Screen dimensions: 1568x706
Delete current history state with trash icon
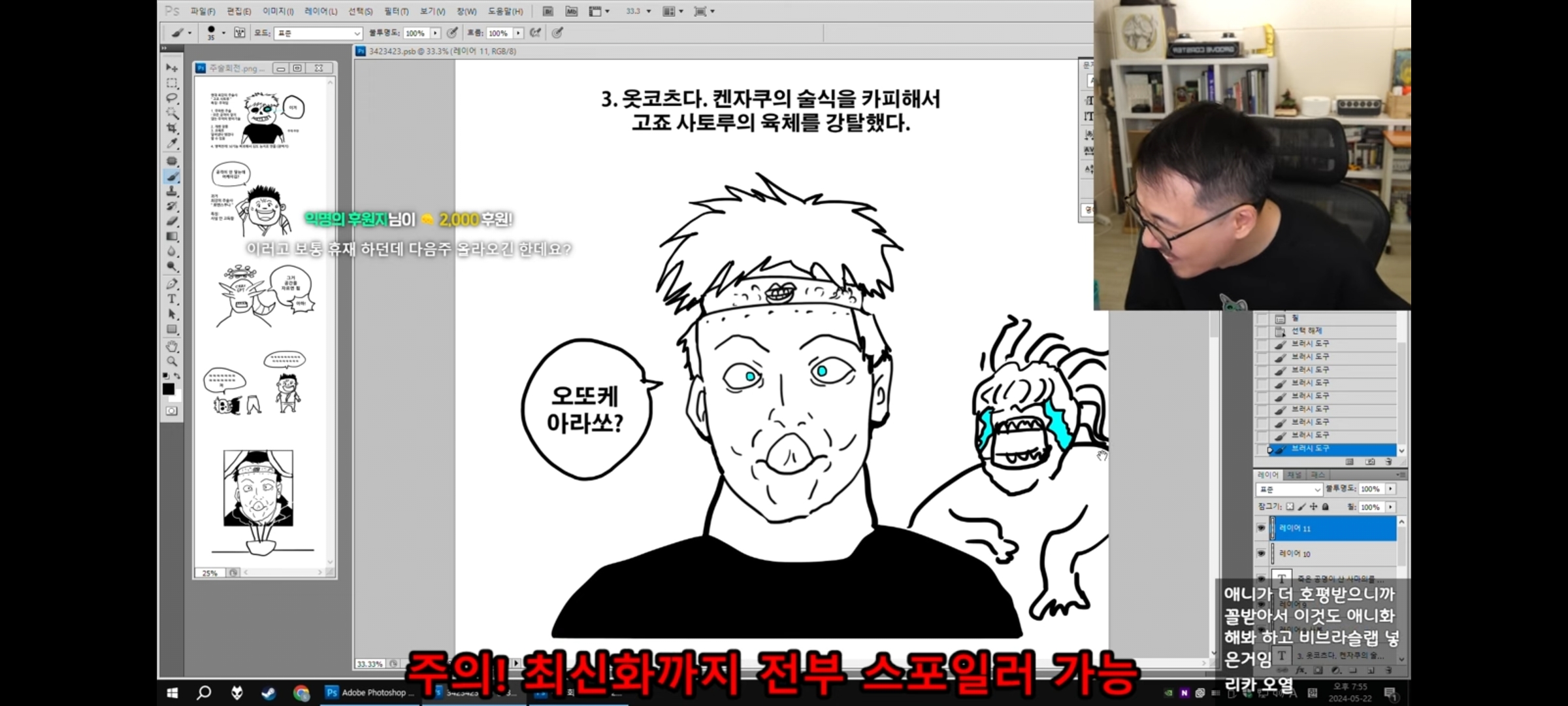point(1388,462)
